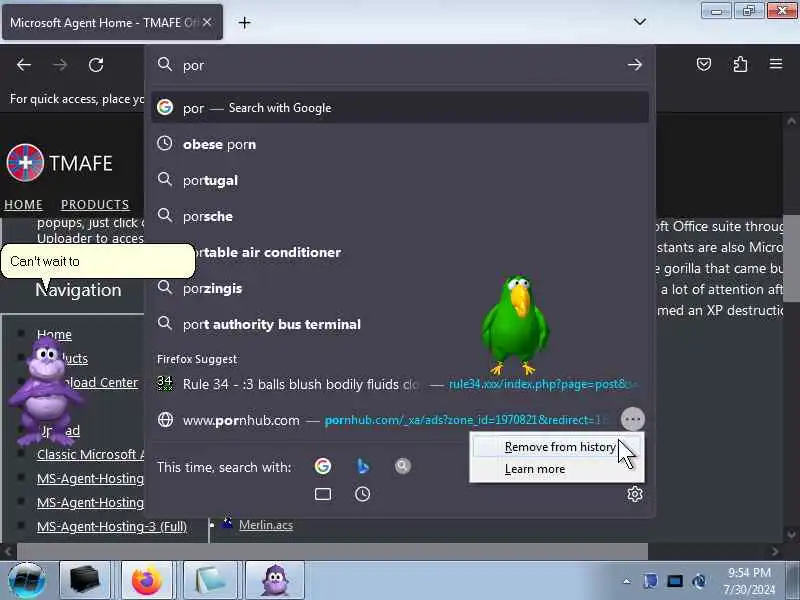
Task: Select Remove from history menu entry
Action: pos(557,447)
